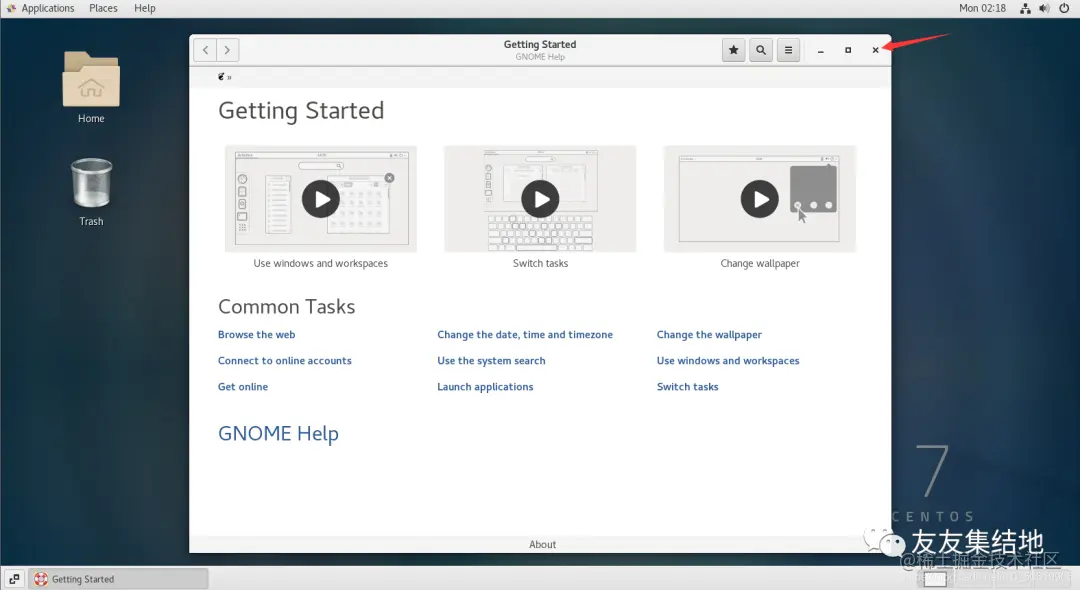Open search with the magnifier icon
The height and width of the screenshot is (590, 1080).
[761, 50]
